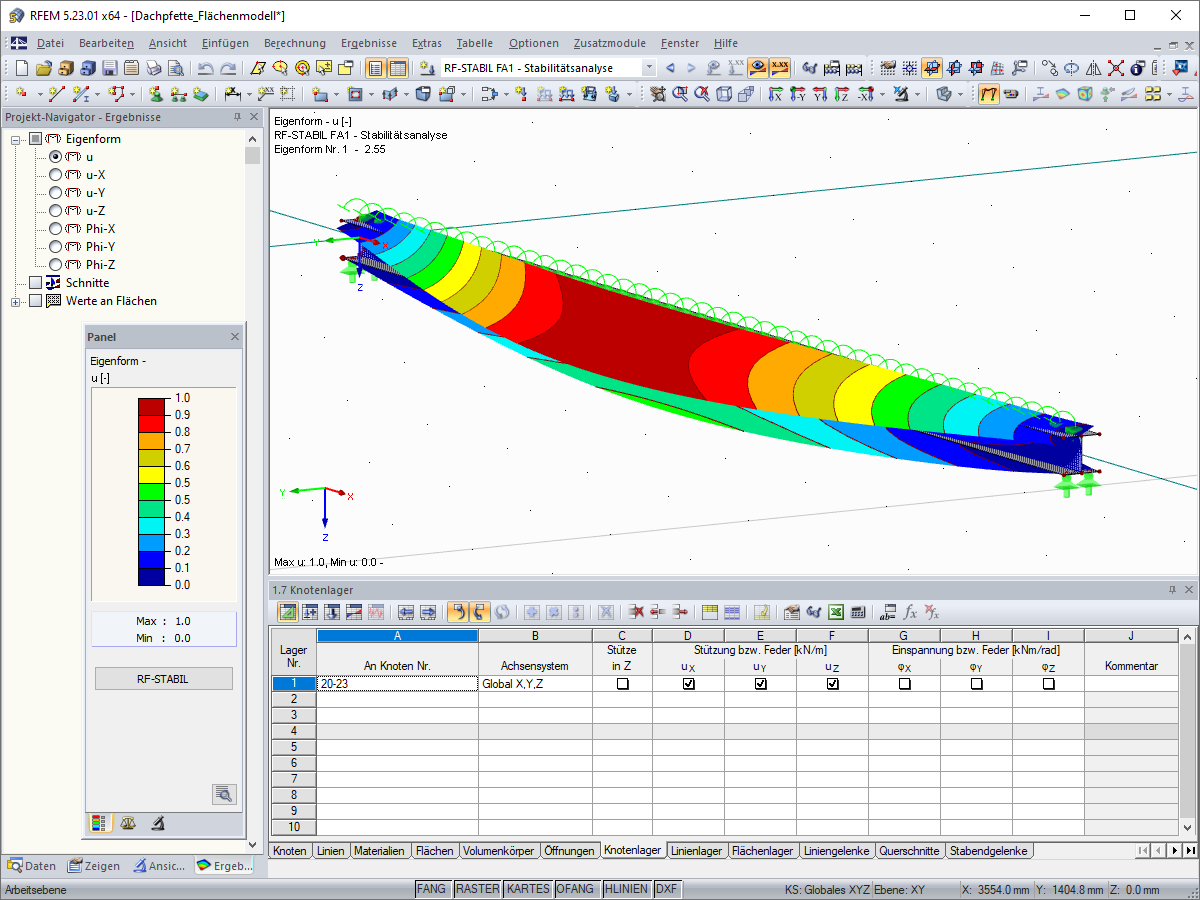
Task: Check the φX restraint checkbox in row 1
Action: [x=905, y=684]
